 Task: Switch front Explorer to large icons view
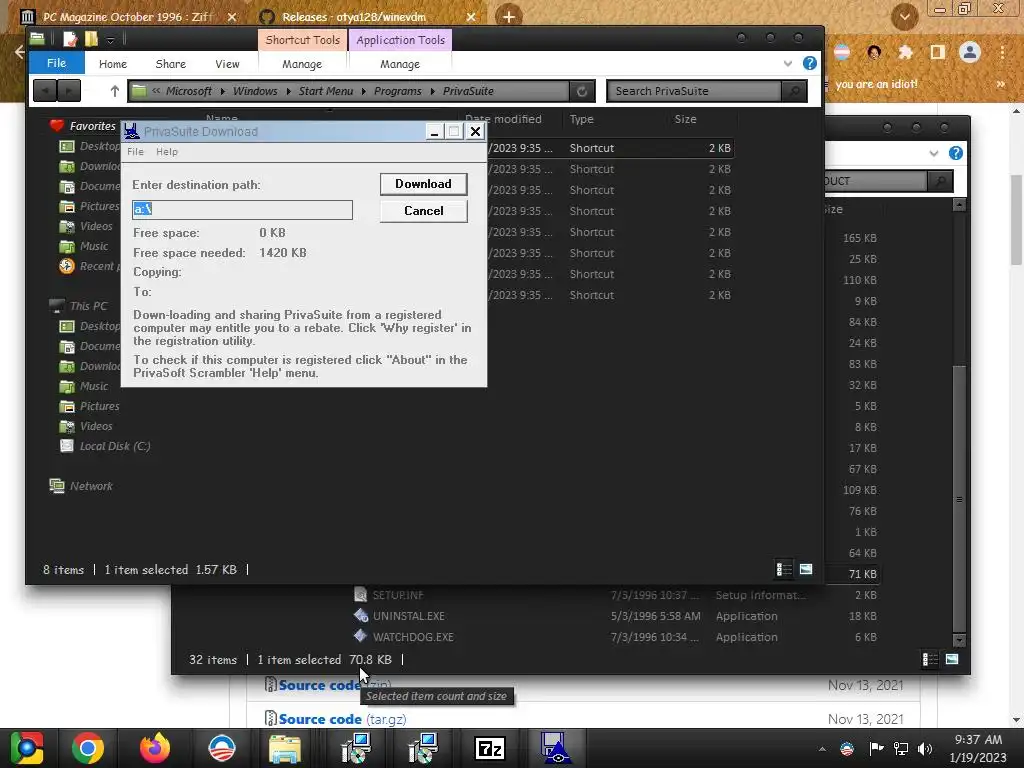(x=806, y=569)
